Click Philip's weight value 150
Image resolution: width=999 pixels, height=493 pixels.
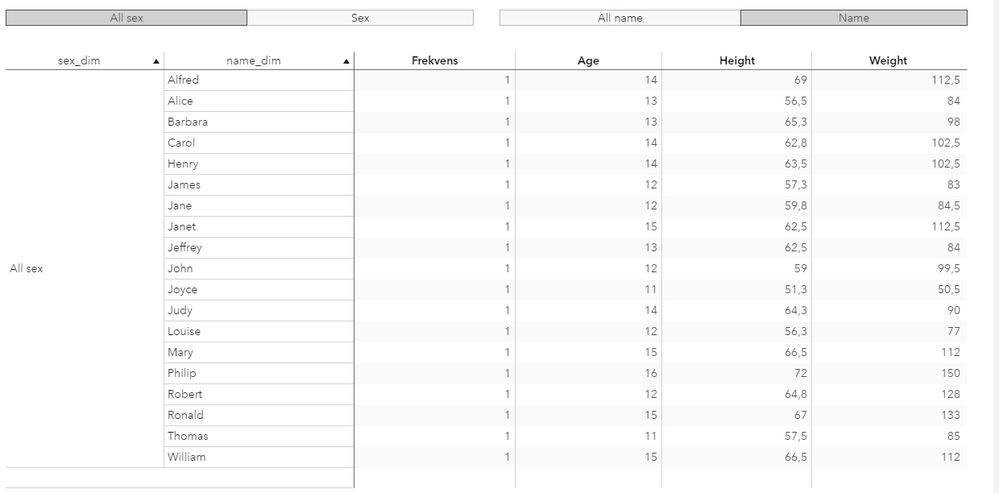click(x=950, y=373)
